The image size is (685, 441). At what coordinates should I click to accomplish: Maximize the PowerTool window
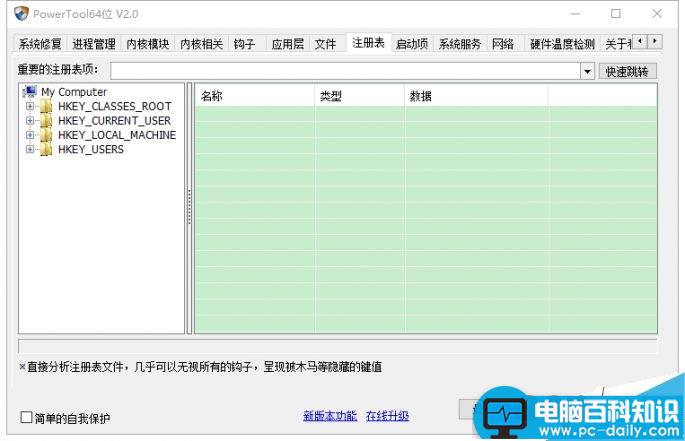[616, 14]
